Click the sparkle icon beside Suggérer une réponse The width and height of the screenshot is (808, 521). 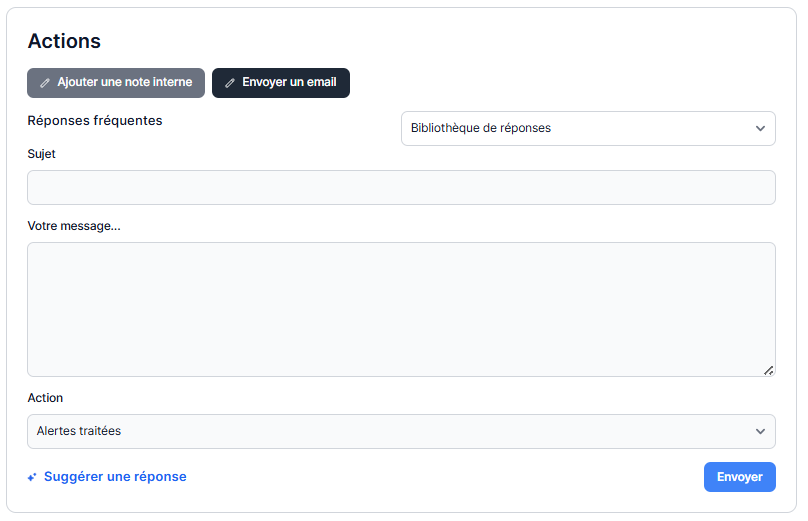33,477
